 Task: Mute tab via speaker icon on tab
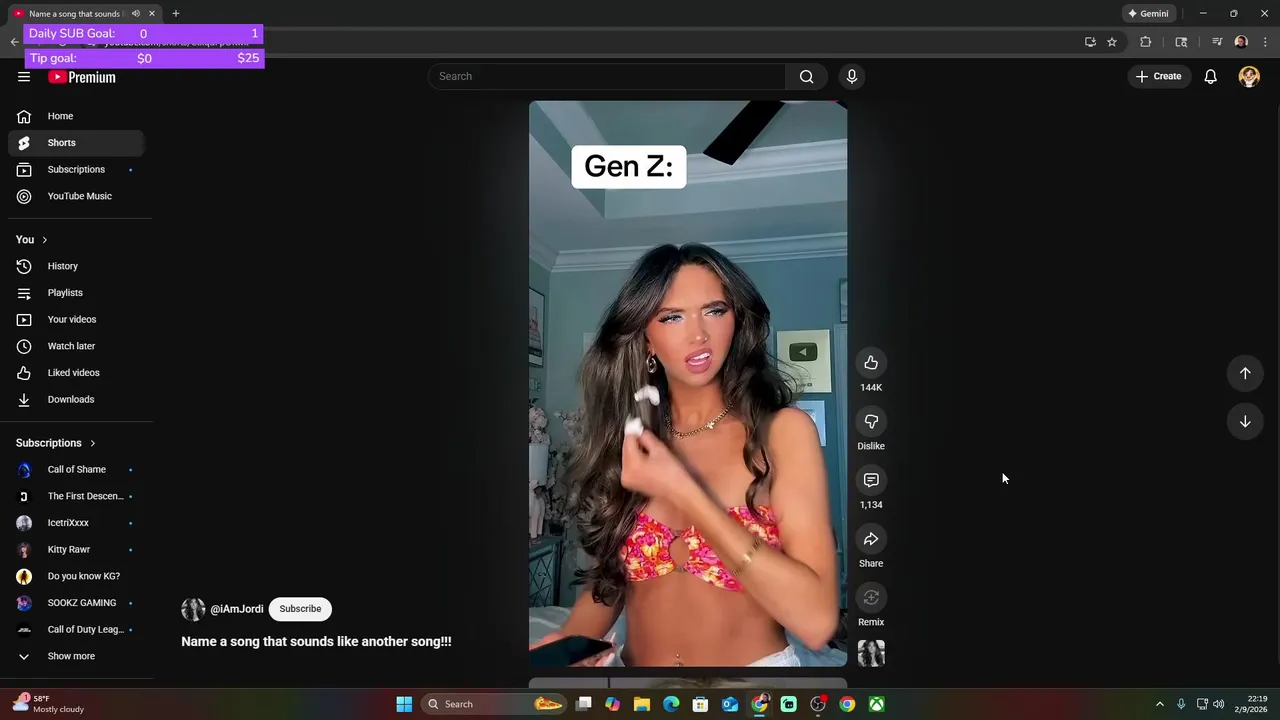pyautogui.click(x=135, y=14)
